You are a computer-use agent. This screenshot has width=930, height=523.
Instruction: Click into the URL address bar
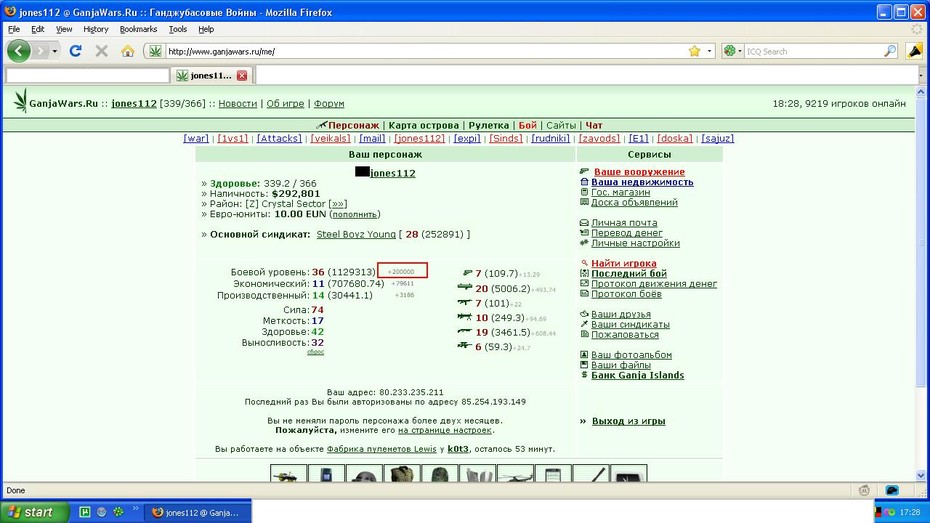pos(424,51)
